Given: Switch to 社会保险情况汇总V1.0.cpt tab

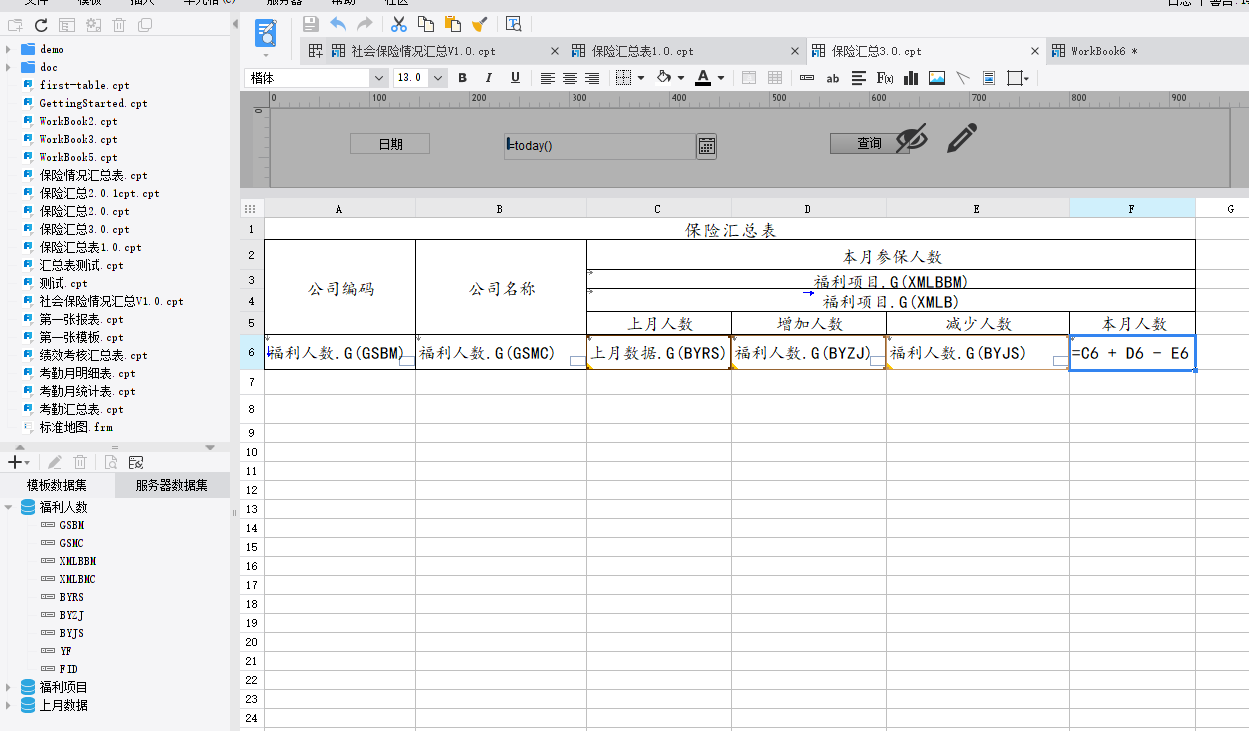Looking at the screenshot, I should point(423,51).
